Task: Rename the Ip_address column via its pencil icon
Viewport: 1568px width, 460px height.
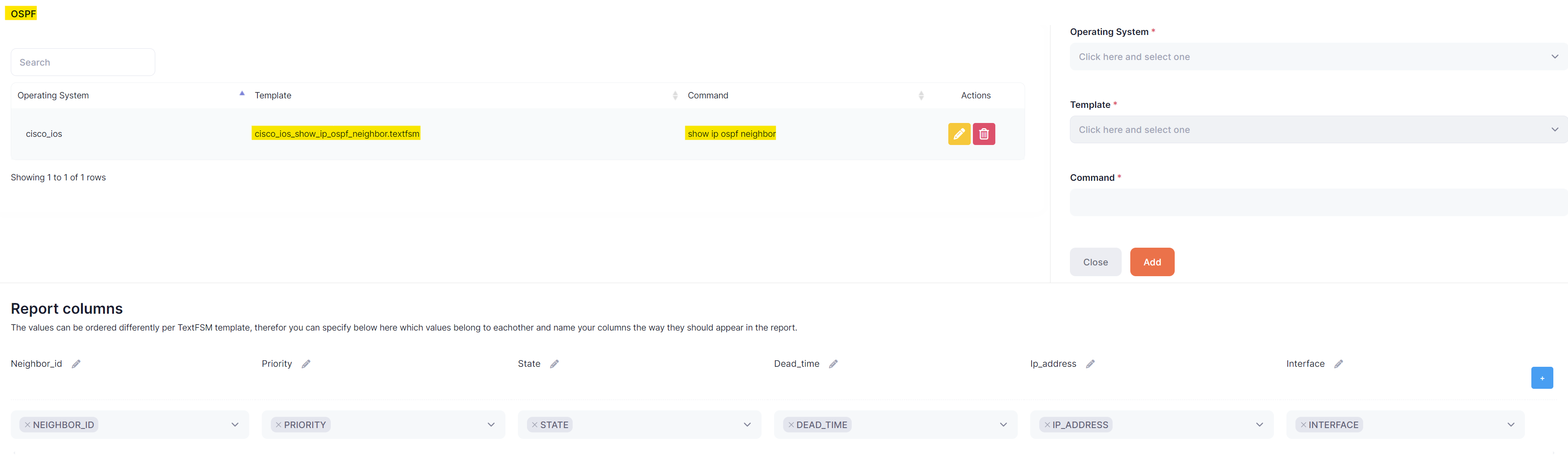Action: pos(1090,364)
